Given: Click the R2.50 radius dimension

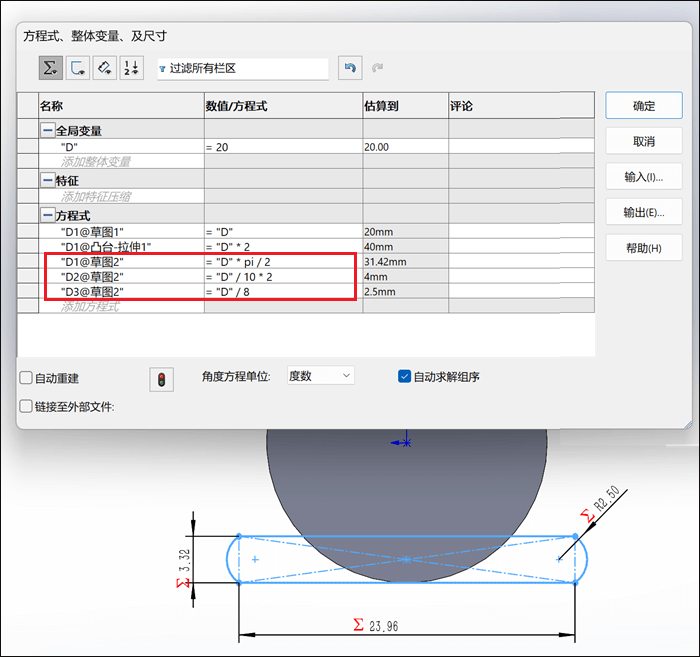Looking at the screenshot, I should click(x=608, y=498).
